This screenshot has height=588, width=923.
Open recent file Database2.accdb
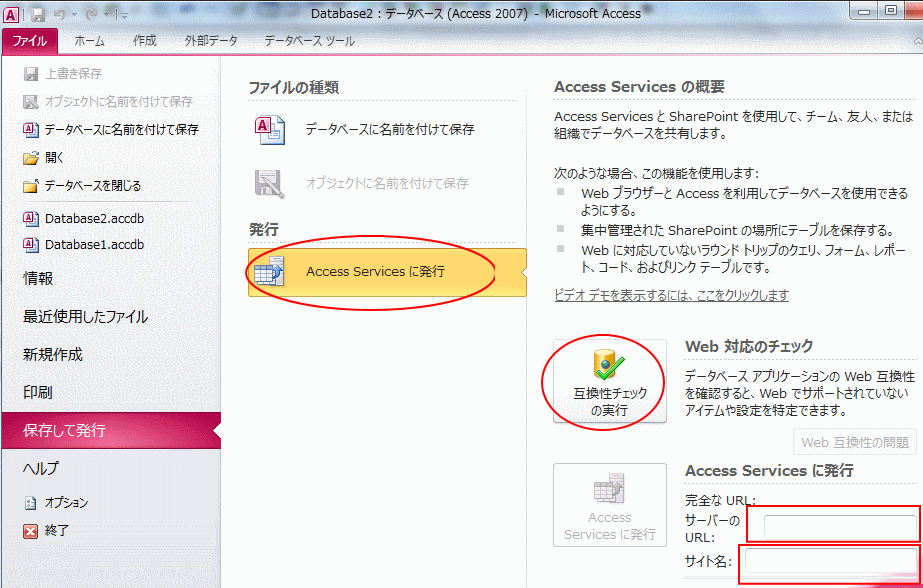pyautogui.click(x=94, y=218)
